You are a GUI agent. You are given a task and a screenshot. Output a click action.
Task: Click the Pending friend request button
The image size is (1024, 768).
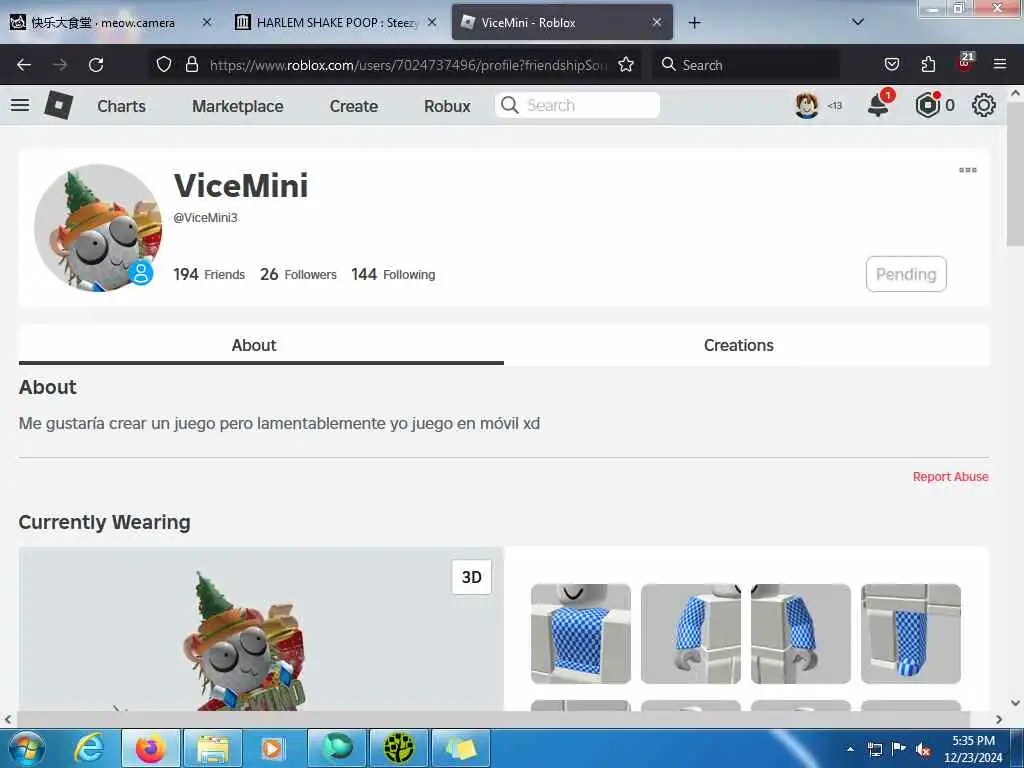(x=906, y=274)
